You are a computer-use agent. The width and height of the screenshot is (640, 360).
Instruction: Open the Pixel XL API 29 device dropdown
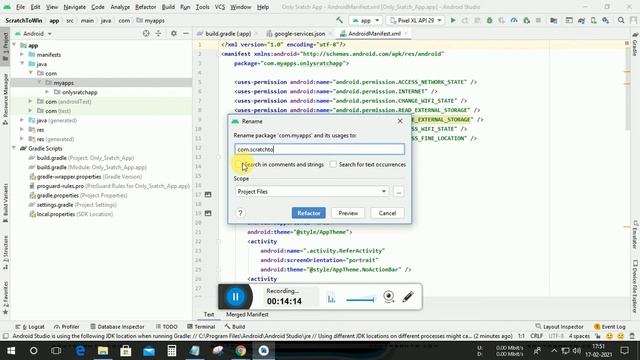(416, 20)
